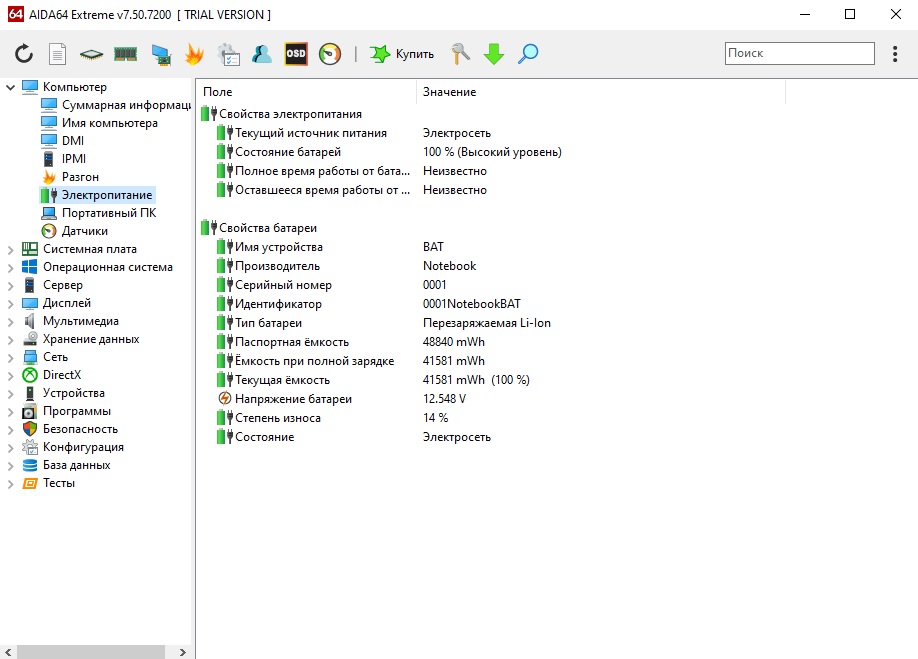Select the Состояние батарей row

tap(389, 152)
